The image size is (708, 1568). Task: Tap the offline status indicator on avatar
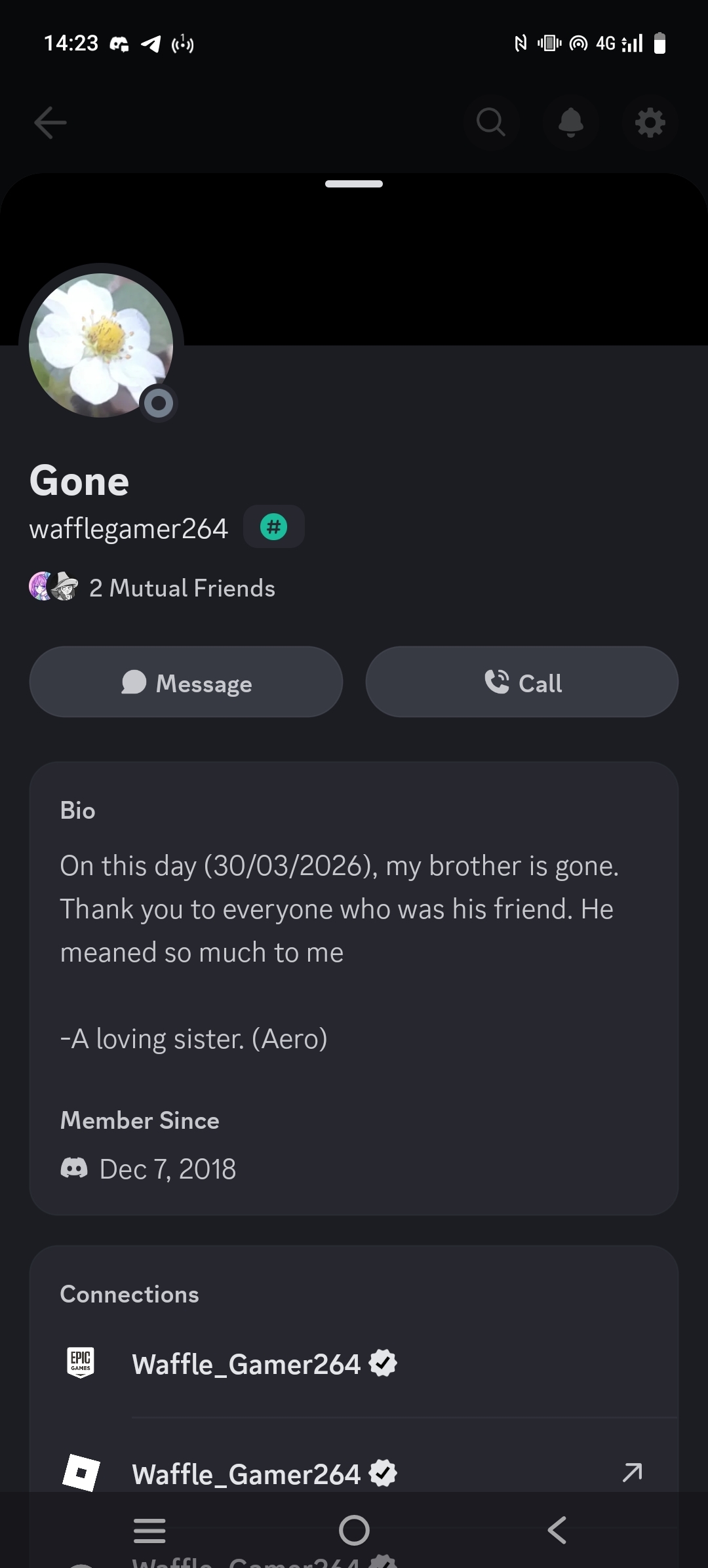coord(159,403)
